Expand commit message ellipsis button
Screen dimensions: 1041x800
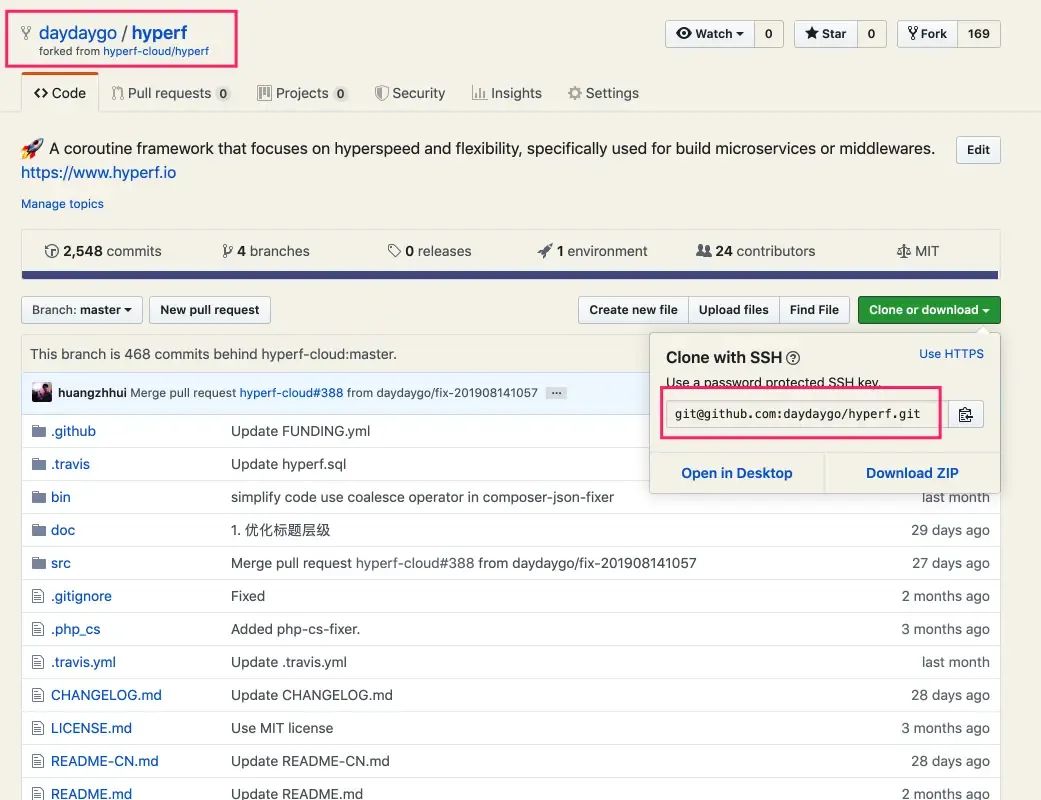[556, 393]
